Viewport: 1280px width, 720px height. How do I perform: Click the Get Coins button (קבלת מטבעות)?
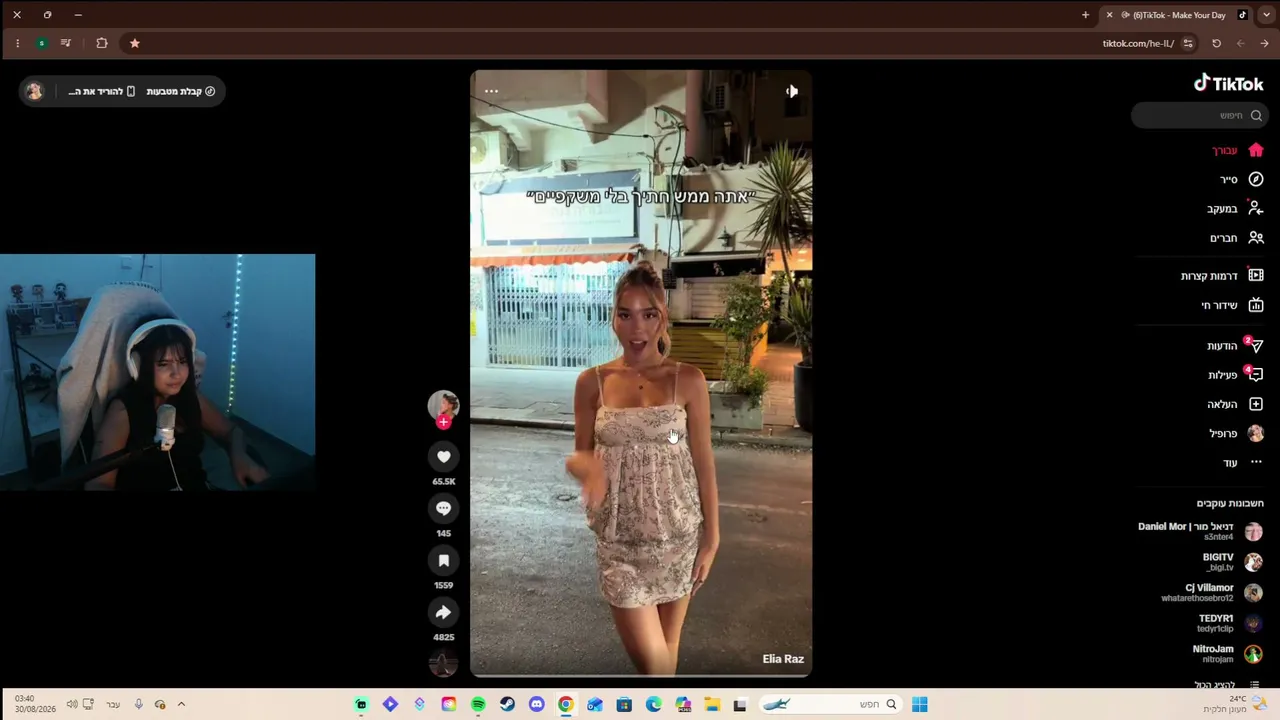181,91
